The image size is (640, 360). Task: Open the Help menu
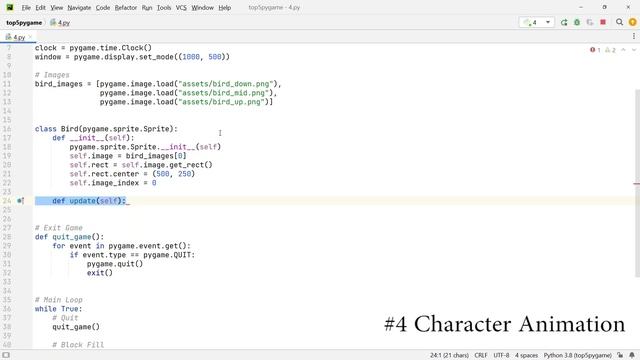[x=224, y=8]
